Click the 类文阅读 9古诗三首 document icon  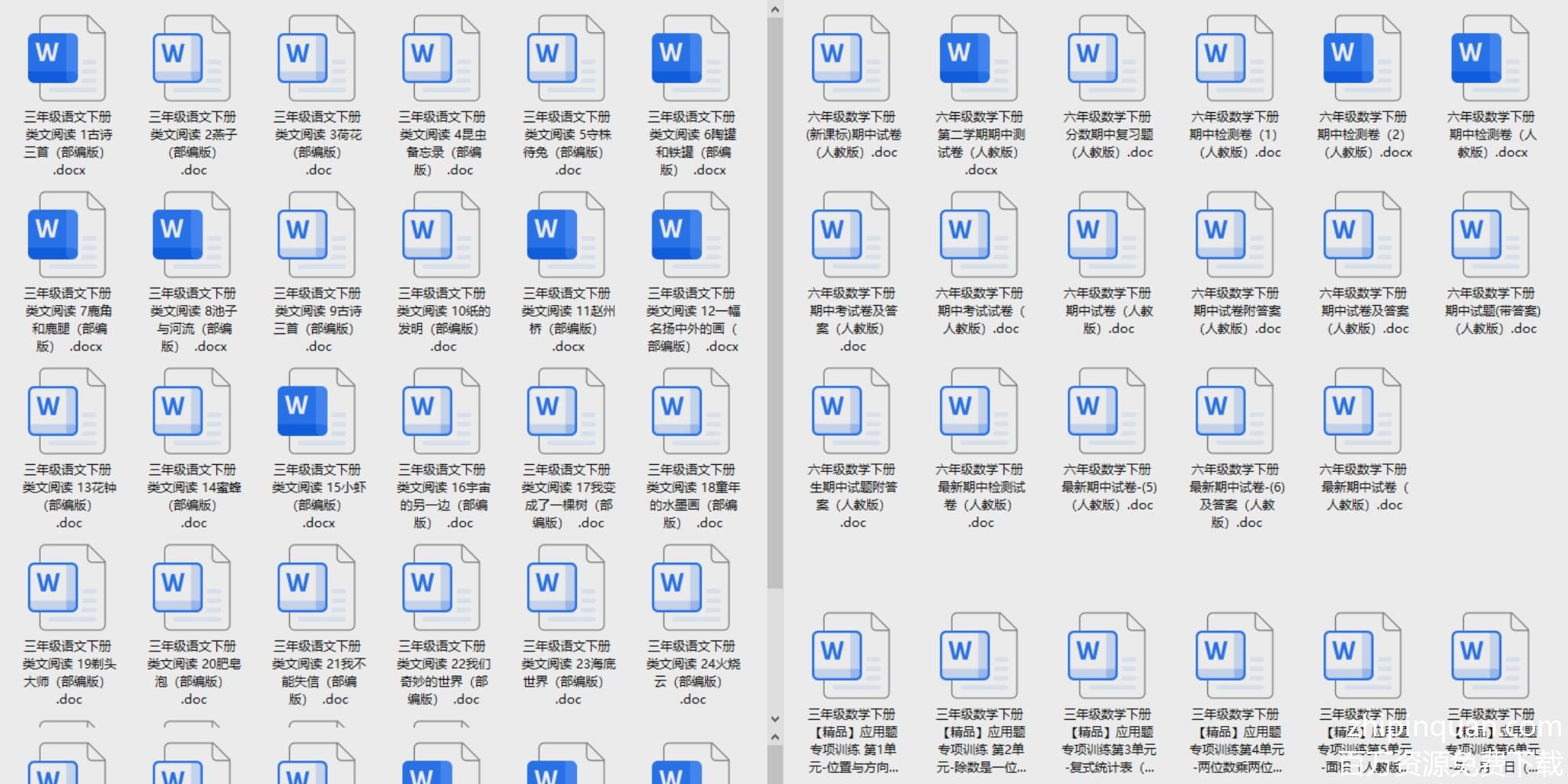point(316,235)
